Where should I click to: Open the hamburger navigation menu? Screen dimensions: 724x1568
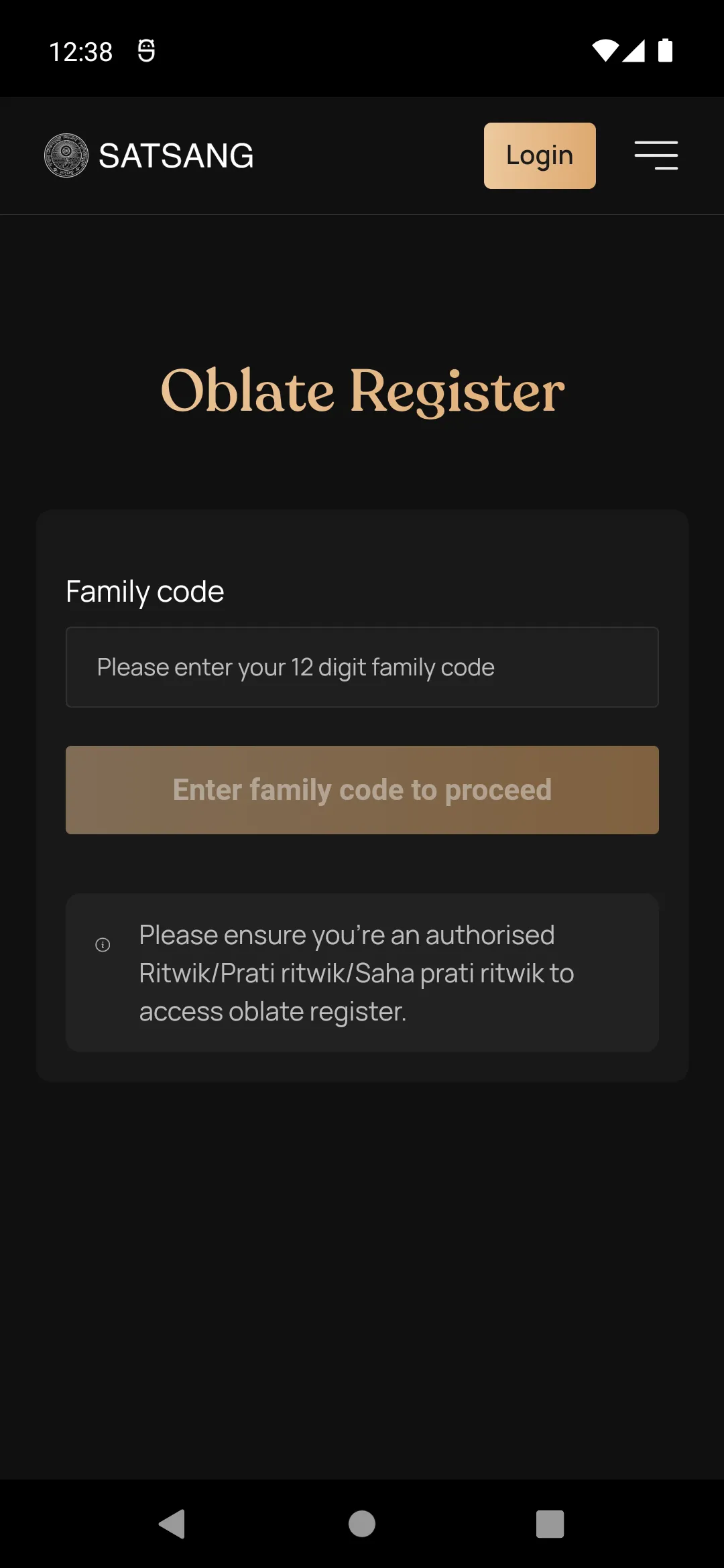[656, 155]
